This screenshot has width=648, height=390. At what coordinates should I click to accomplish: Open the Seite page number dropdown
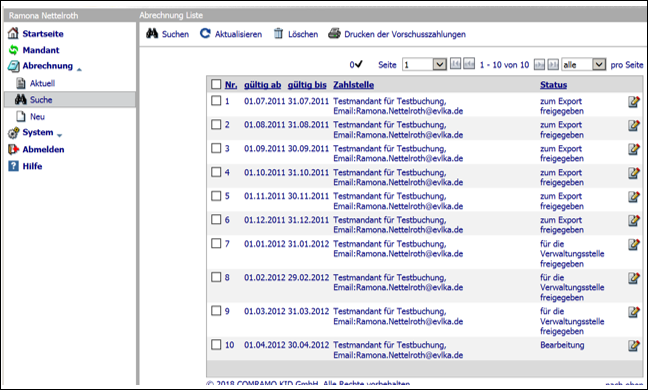click(x=424, y=64)
